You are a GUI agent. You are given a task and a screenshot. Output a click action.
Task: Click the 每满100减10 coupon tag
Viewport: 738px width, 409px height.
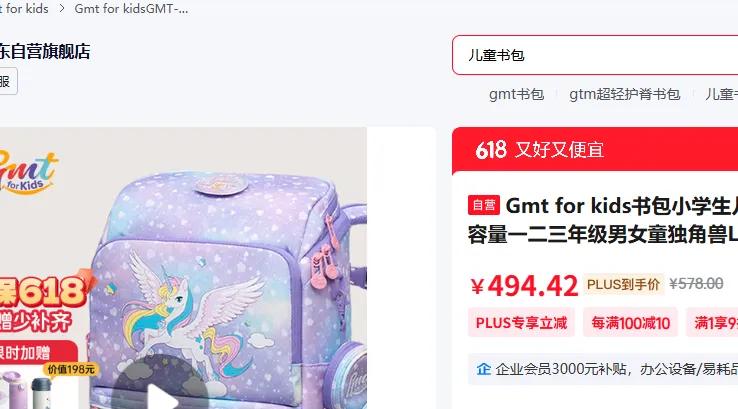click(x=630, y=323)
